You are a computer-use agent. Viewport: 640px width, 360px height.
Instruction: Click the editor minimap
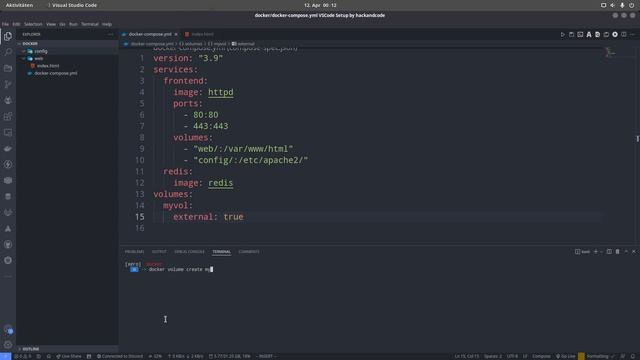[610, 52]
